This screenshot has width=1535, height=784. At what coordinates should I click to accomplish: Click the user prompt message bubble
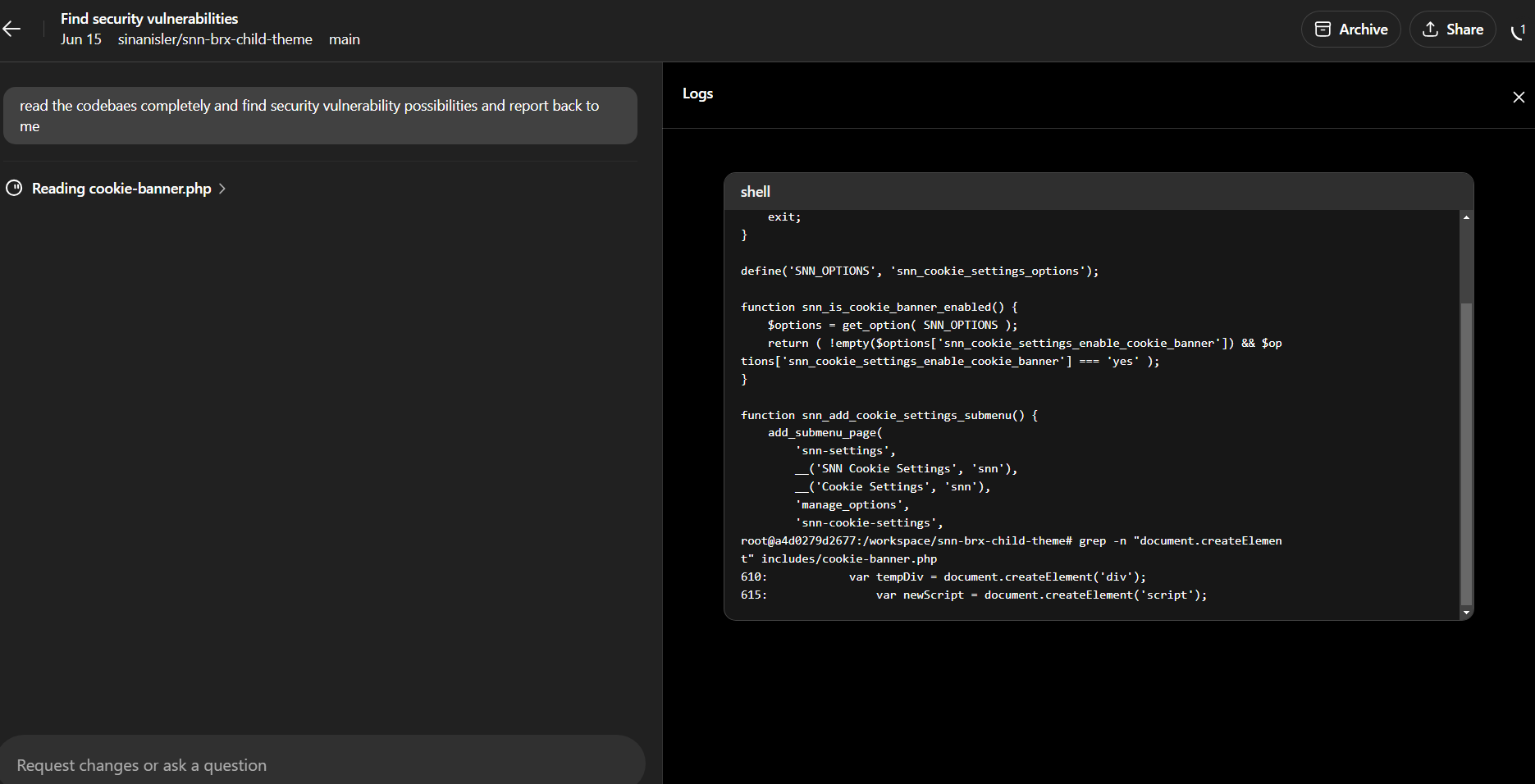coord(320,116)
